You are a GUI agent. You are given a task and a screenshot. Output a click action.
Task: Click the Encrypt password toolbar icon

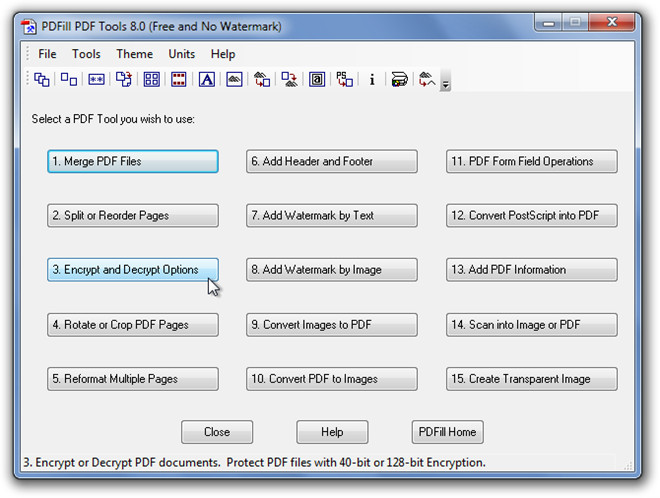(x=96, y=79)
